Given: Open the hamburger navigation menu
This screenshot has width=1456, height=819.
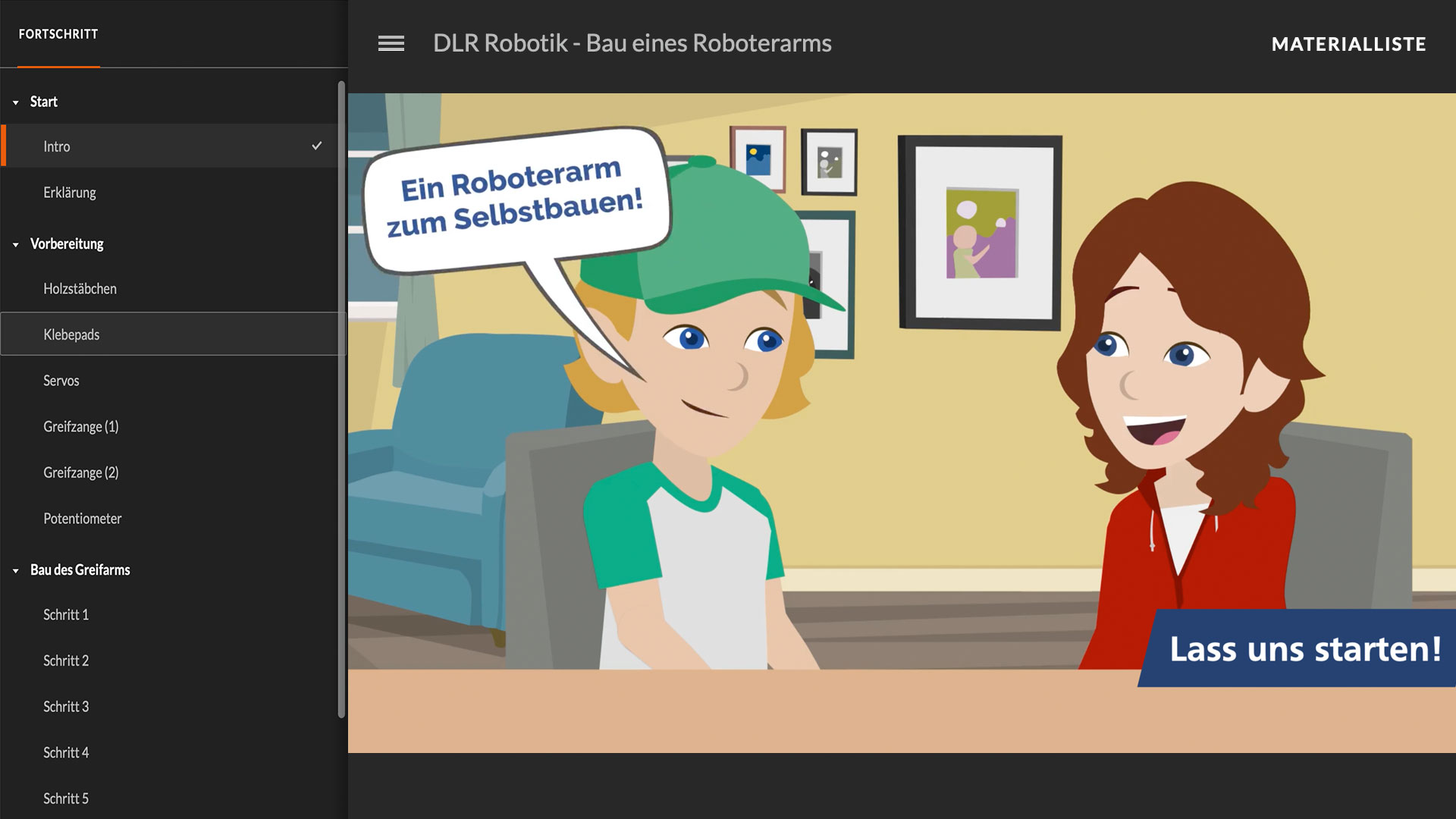Looking at the screenshot, I should 391,43.
